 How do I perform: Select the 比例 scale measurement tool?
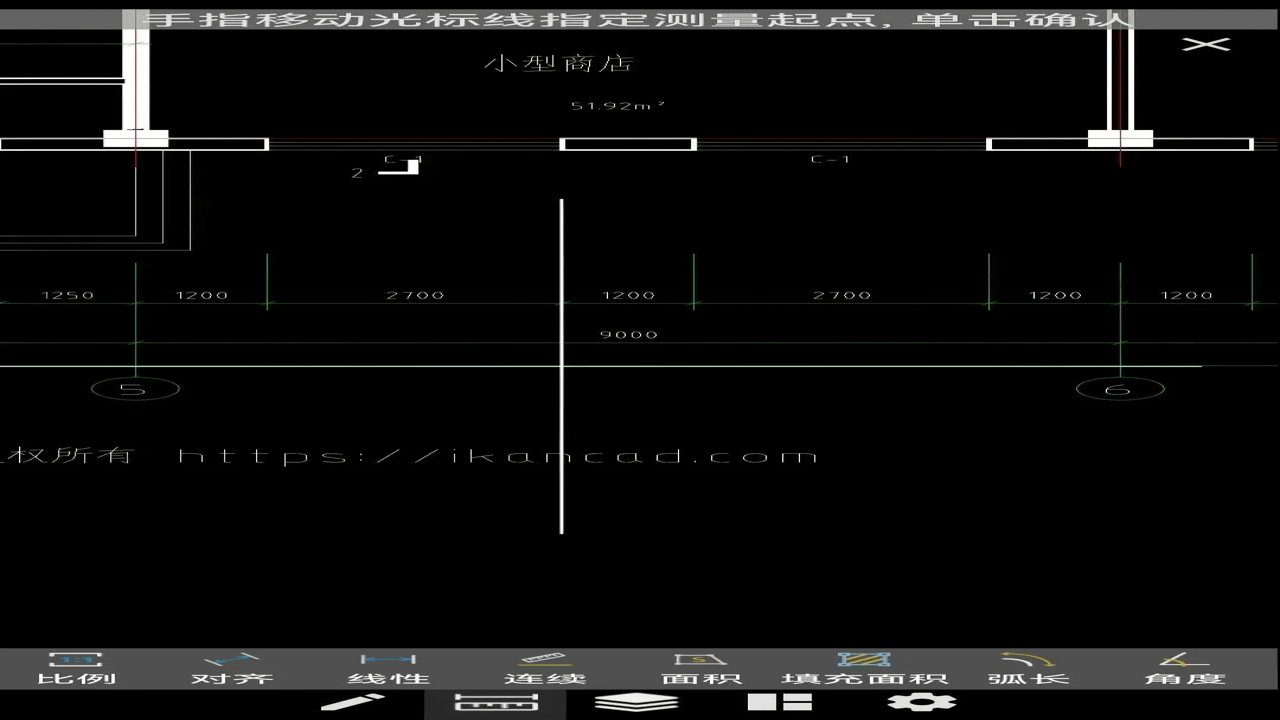pos(76,668)
